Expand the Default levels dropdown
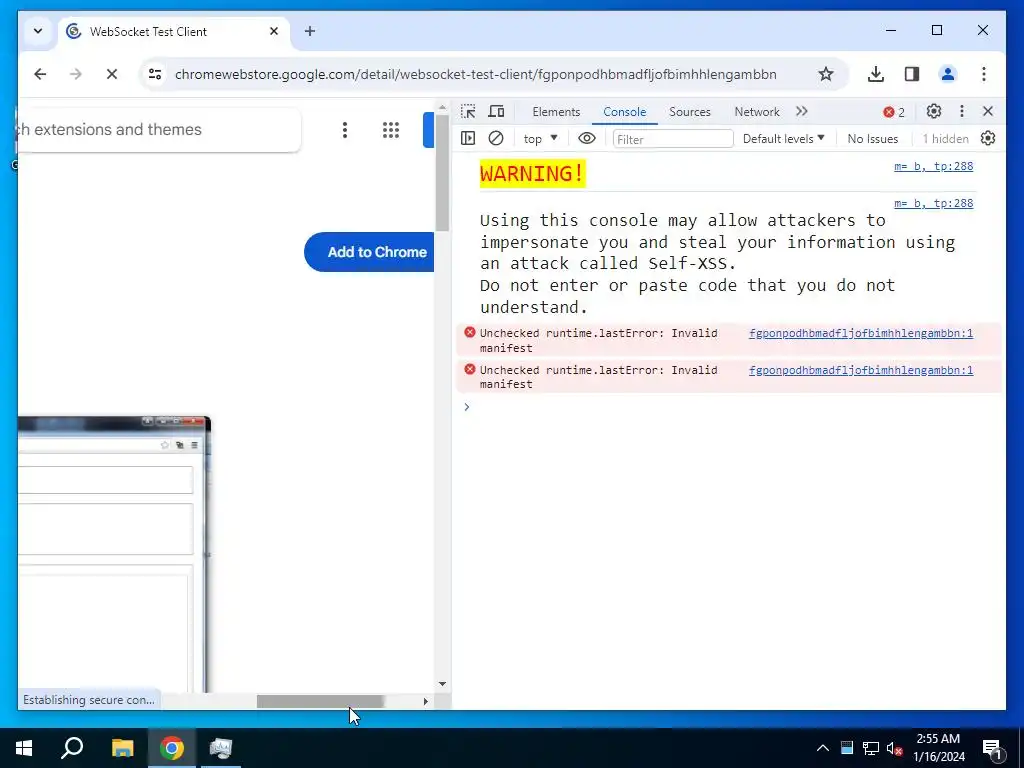The image size is (1024, 768). click(784, 138)
